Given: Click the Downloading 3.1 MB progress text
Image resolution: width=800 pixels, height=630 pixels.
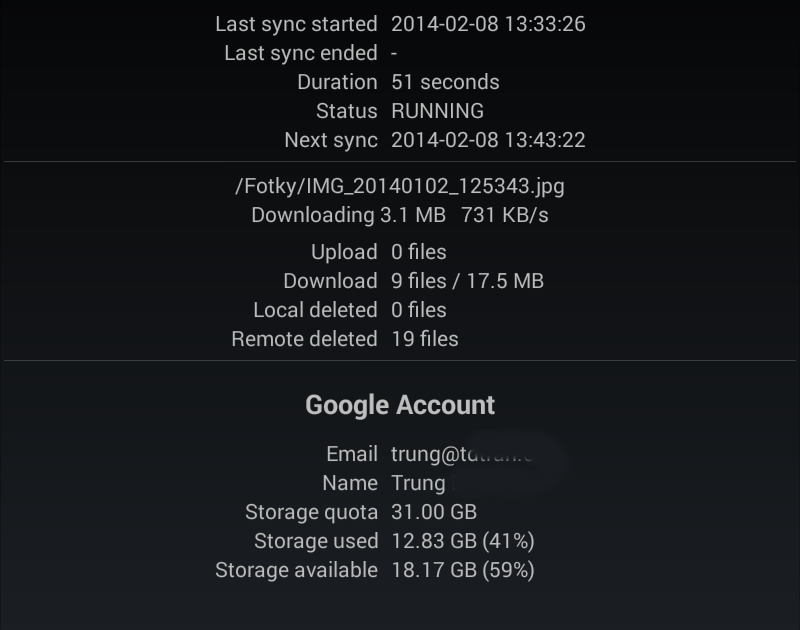Looking at the screenshot, I should point(348,215).
